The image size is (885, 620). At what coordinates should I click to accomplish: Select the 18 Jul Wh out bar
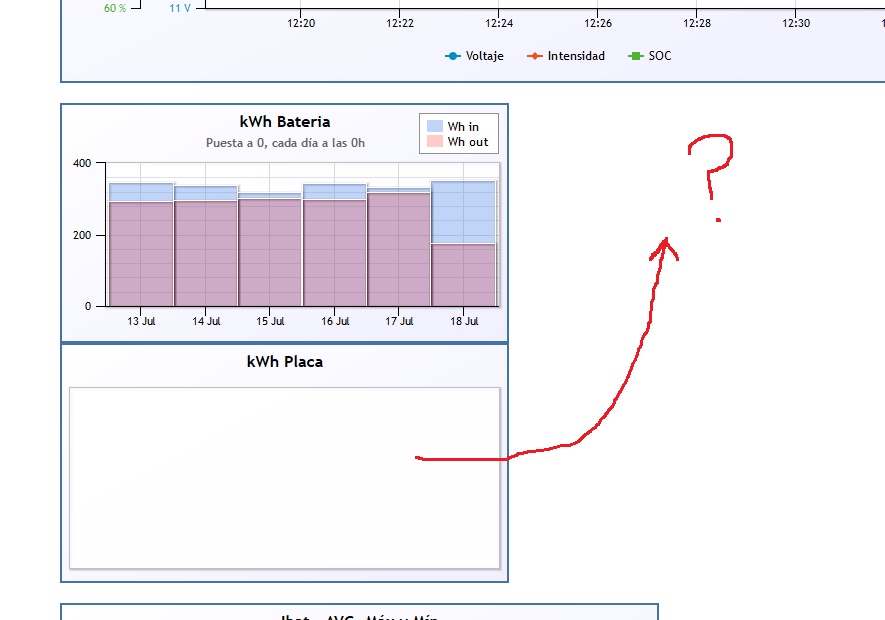coord(463,275)
